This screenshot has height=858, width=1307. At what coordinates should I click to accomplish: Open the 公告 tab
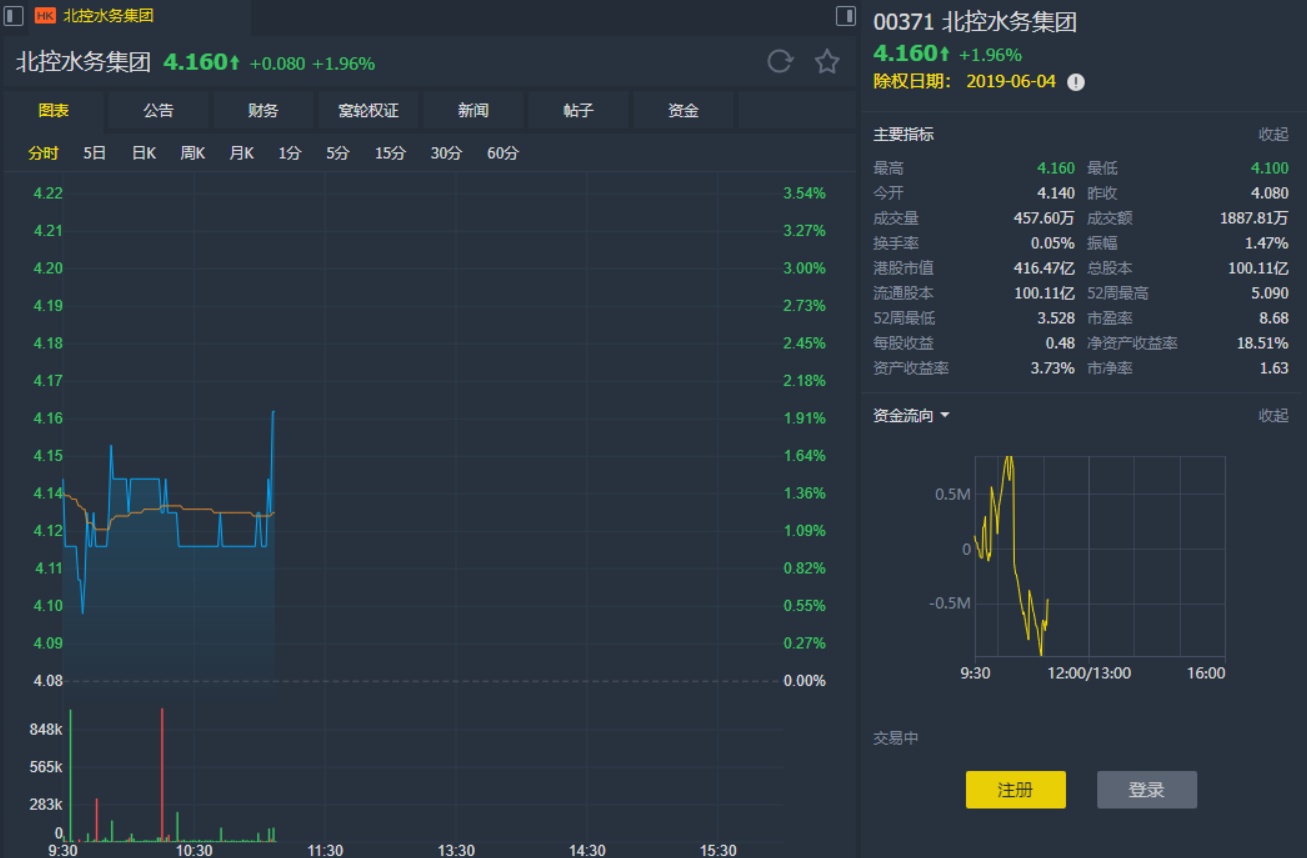(x=158, y=111)
